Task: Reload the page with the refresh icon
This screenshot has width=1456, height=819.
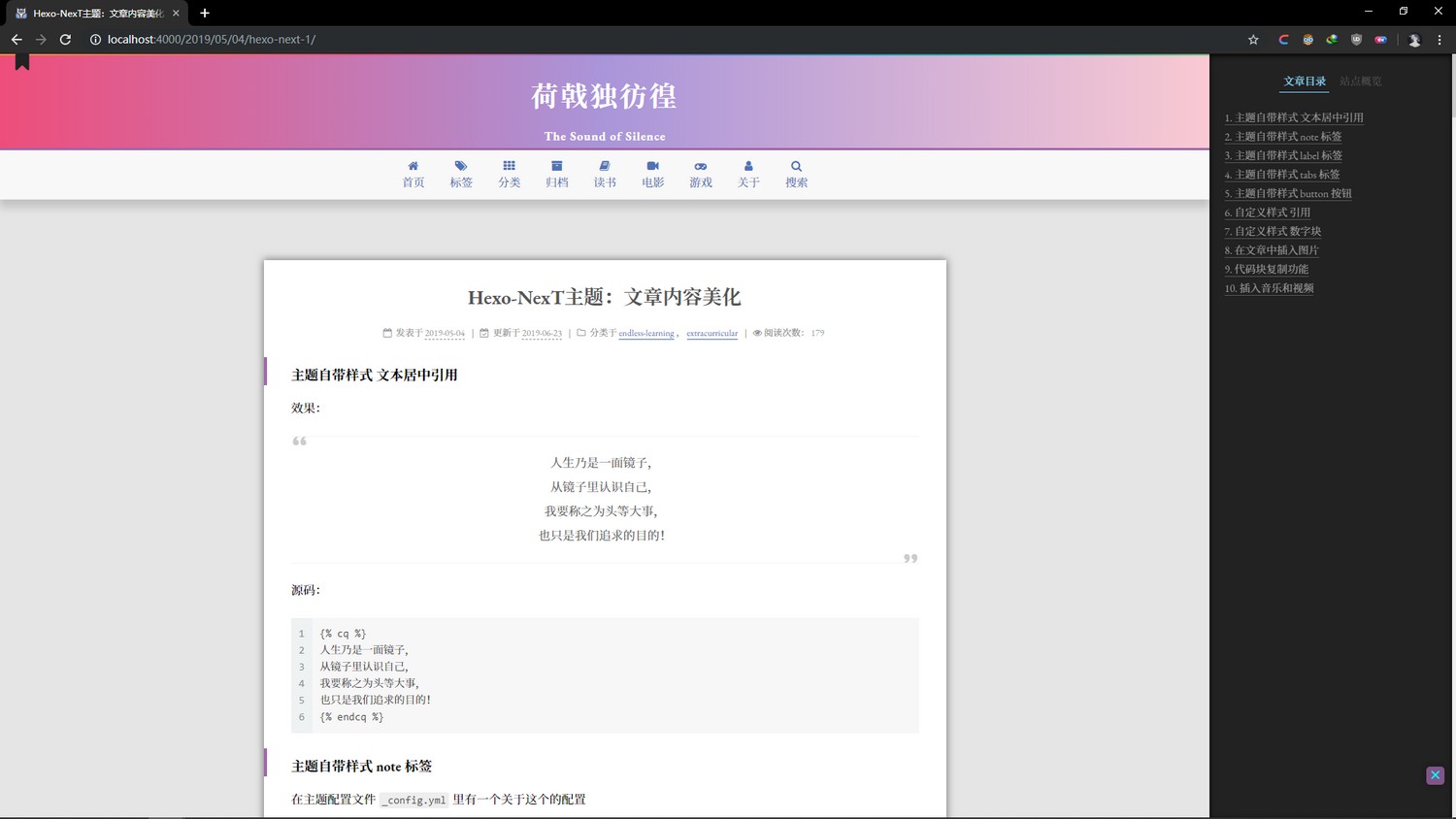Action: tap(65, 40)
